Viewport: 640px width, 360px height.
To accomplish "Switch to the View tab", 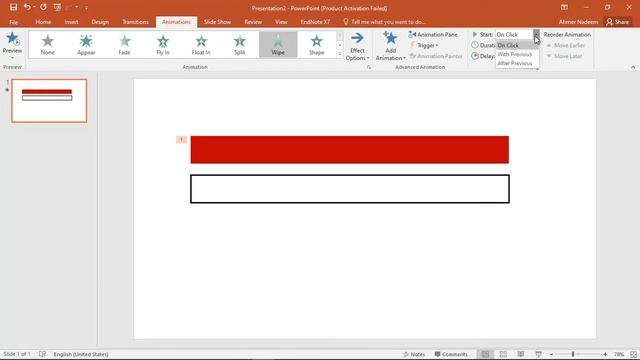I will (281, 22).
